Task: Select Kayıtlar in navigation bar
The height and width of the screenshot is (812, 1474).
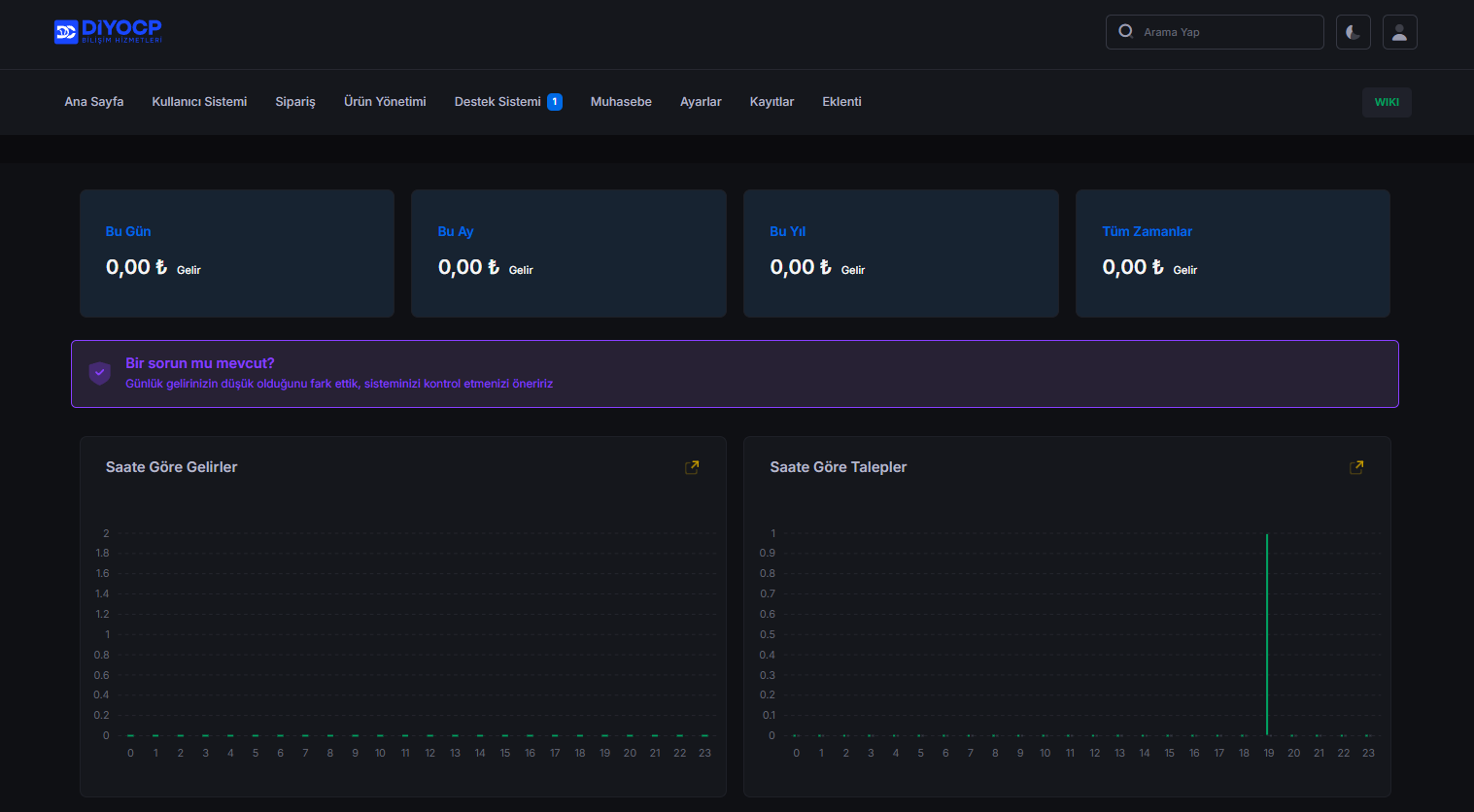Action: (771, 102)
